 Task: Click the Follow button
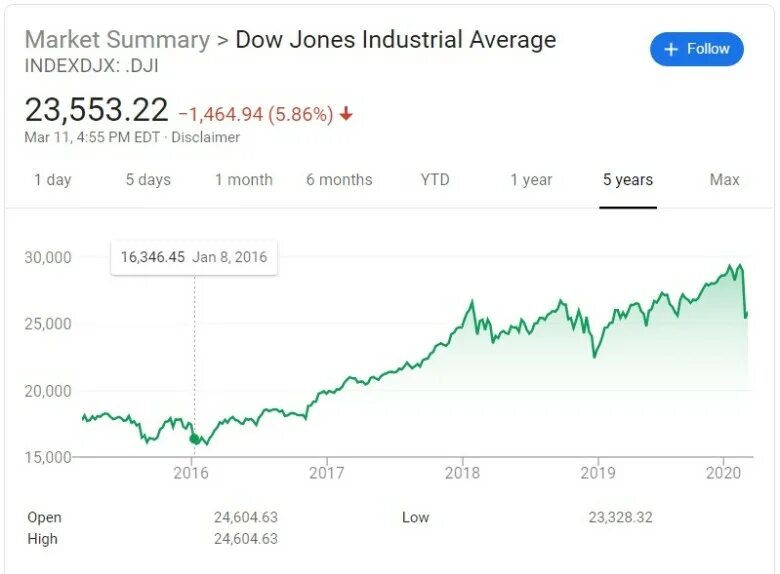[697, 49]
